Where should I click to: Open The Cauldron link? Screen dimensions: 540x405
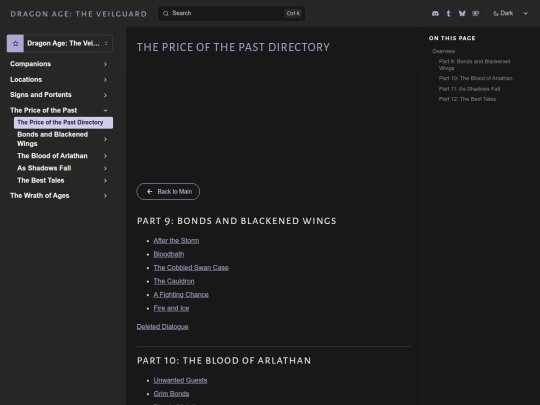[174, 281]
